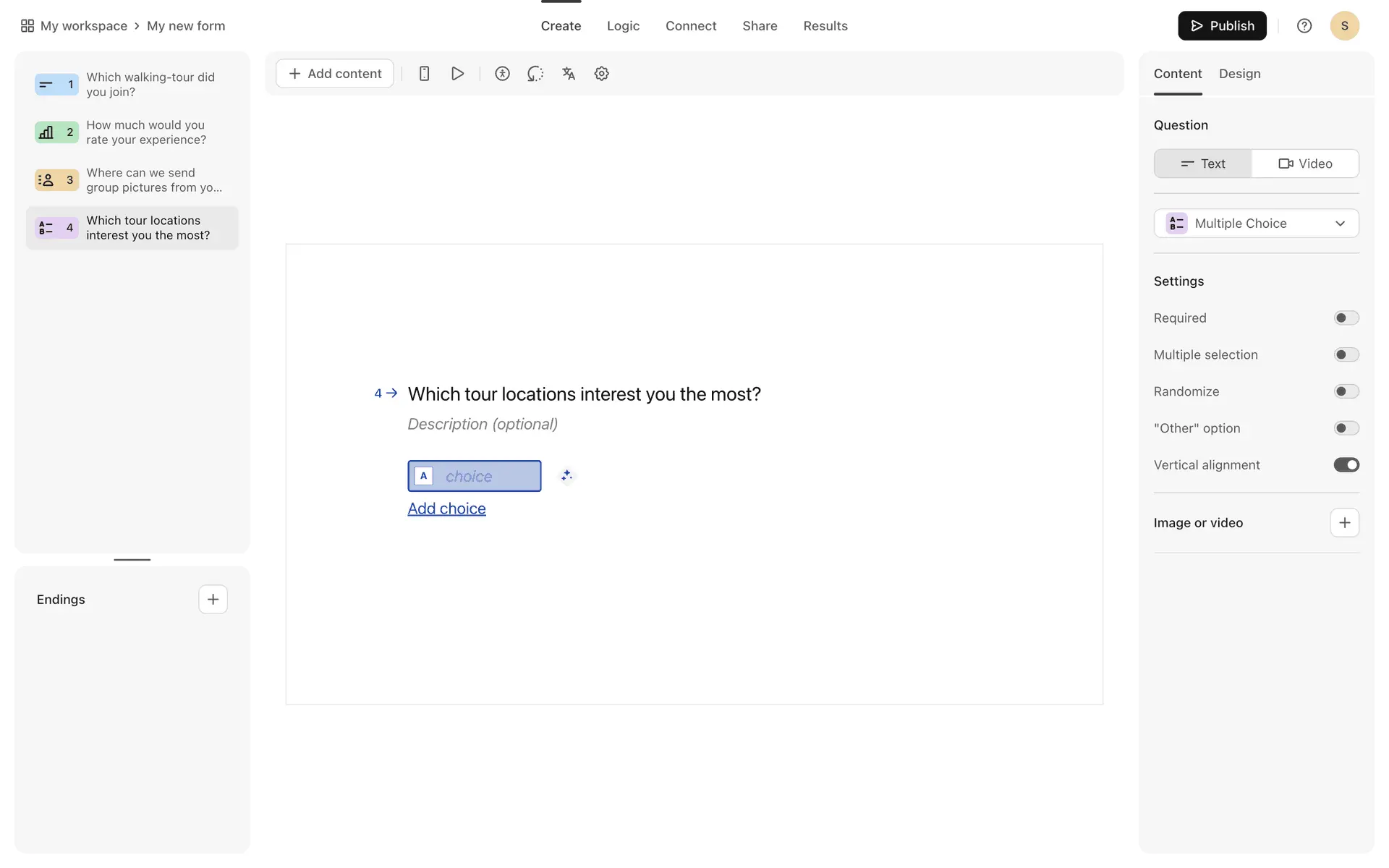Click the Publish button

[x=1222, y=26]
